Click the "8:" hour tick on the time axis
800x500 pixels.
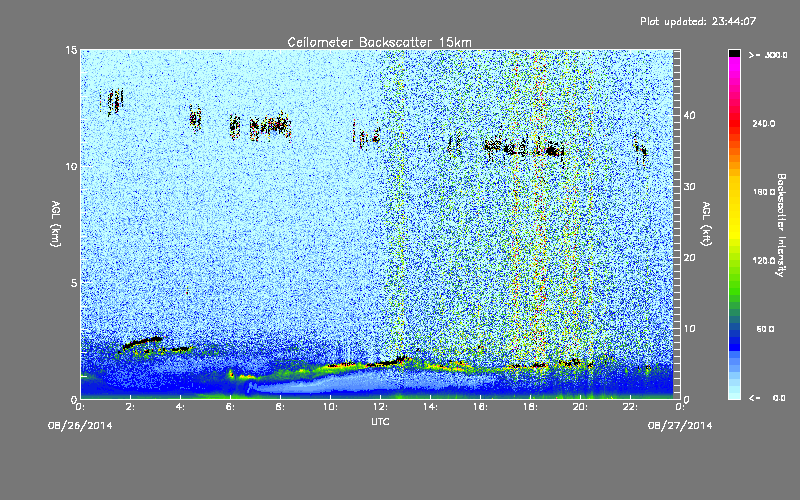click(280, 407)
